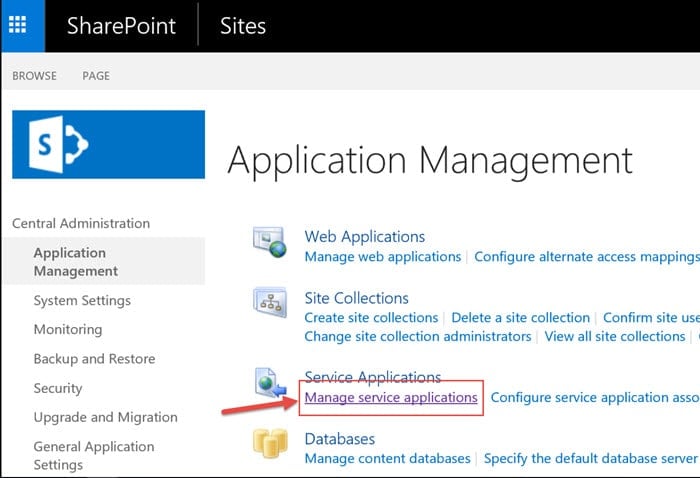
Task: Open Upgrade and Migration section
Action: pos(105,417)
